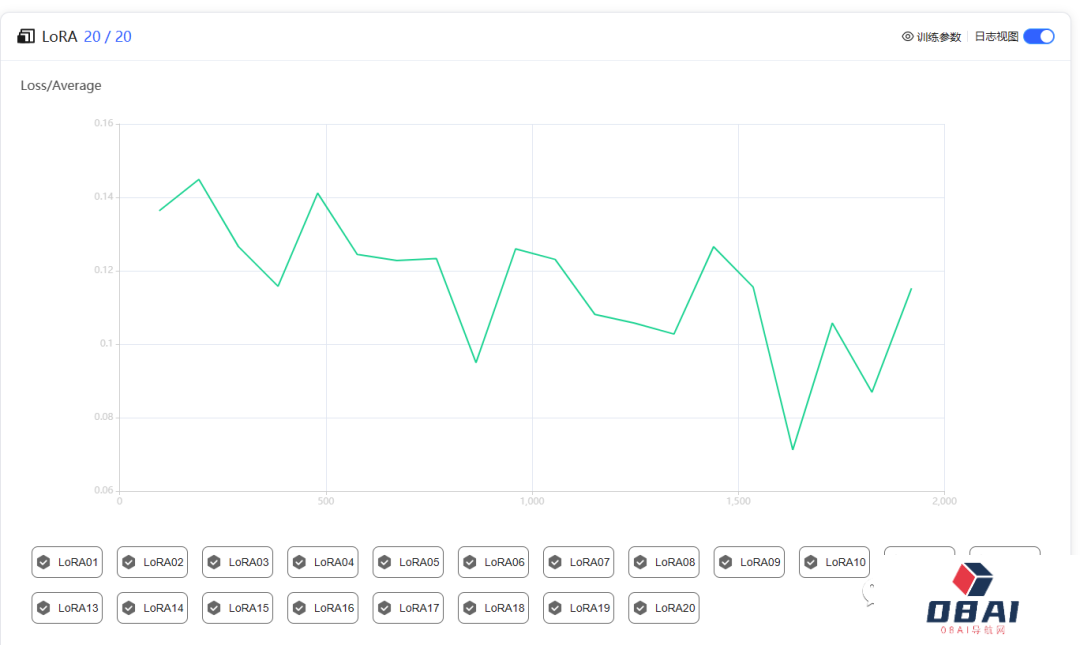Click the shield icon on LoRA03
Screen dimensions: 1080x645
pos(214,562)
